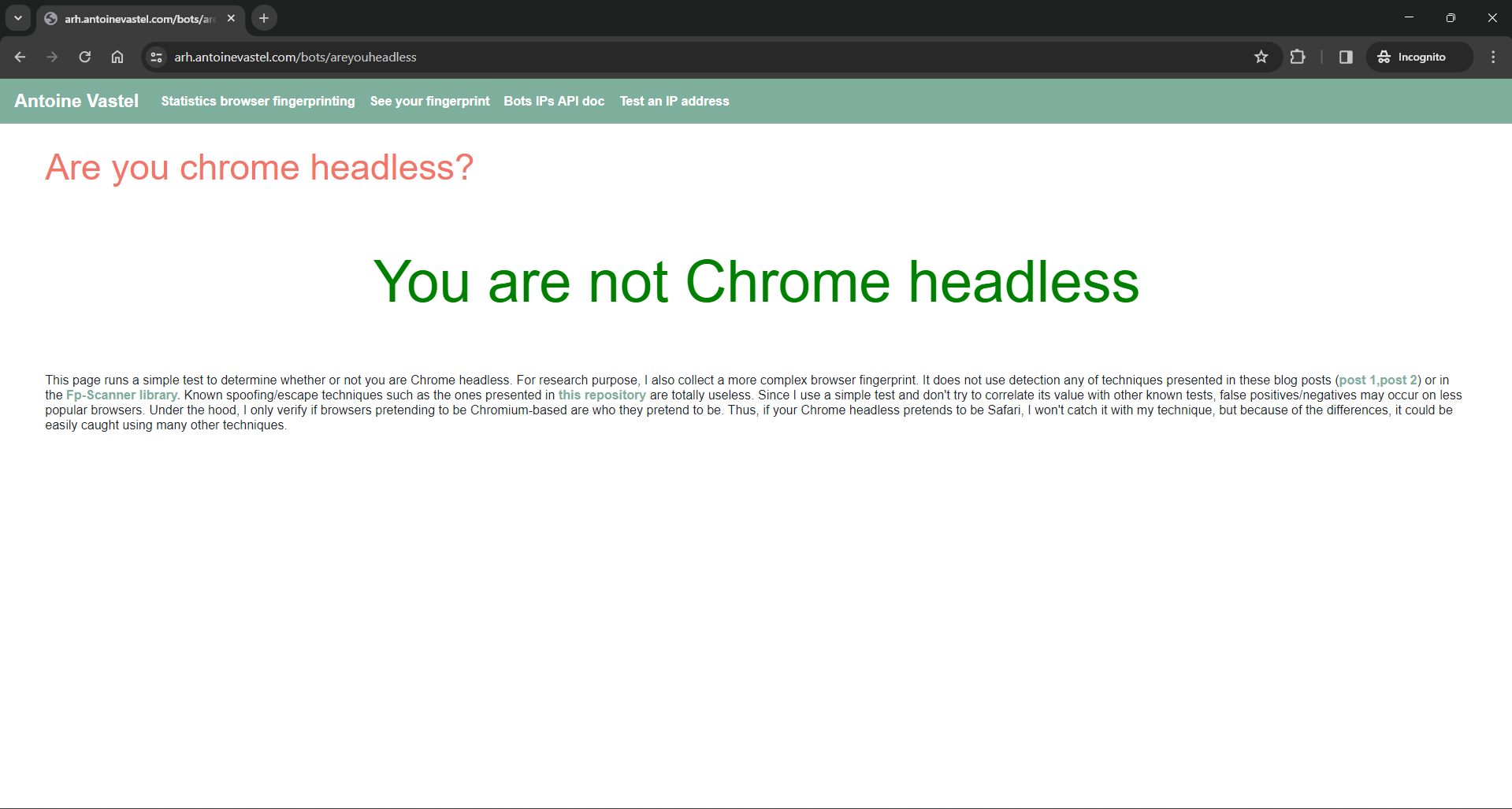Open the browser side panel icon
Screen dimensions: 1512x809
pos(1345,57)
